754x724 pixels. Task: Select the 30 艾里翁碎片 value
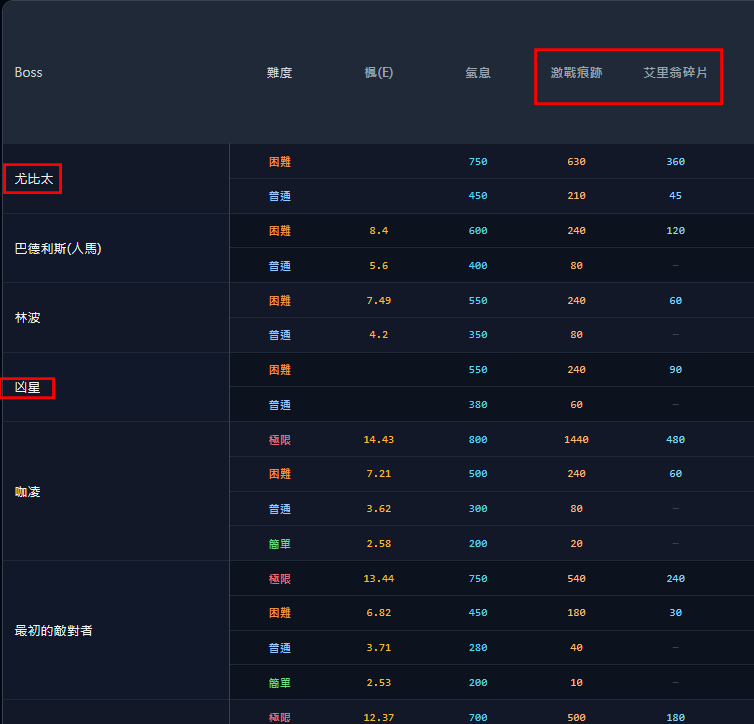675,613
